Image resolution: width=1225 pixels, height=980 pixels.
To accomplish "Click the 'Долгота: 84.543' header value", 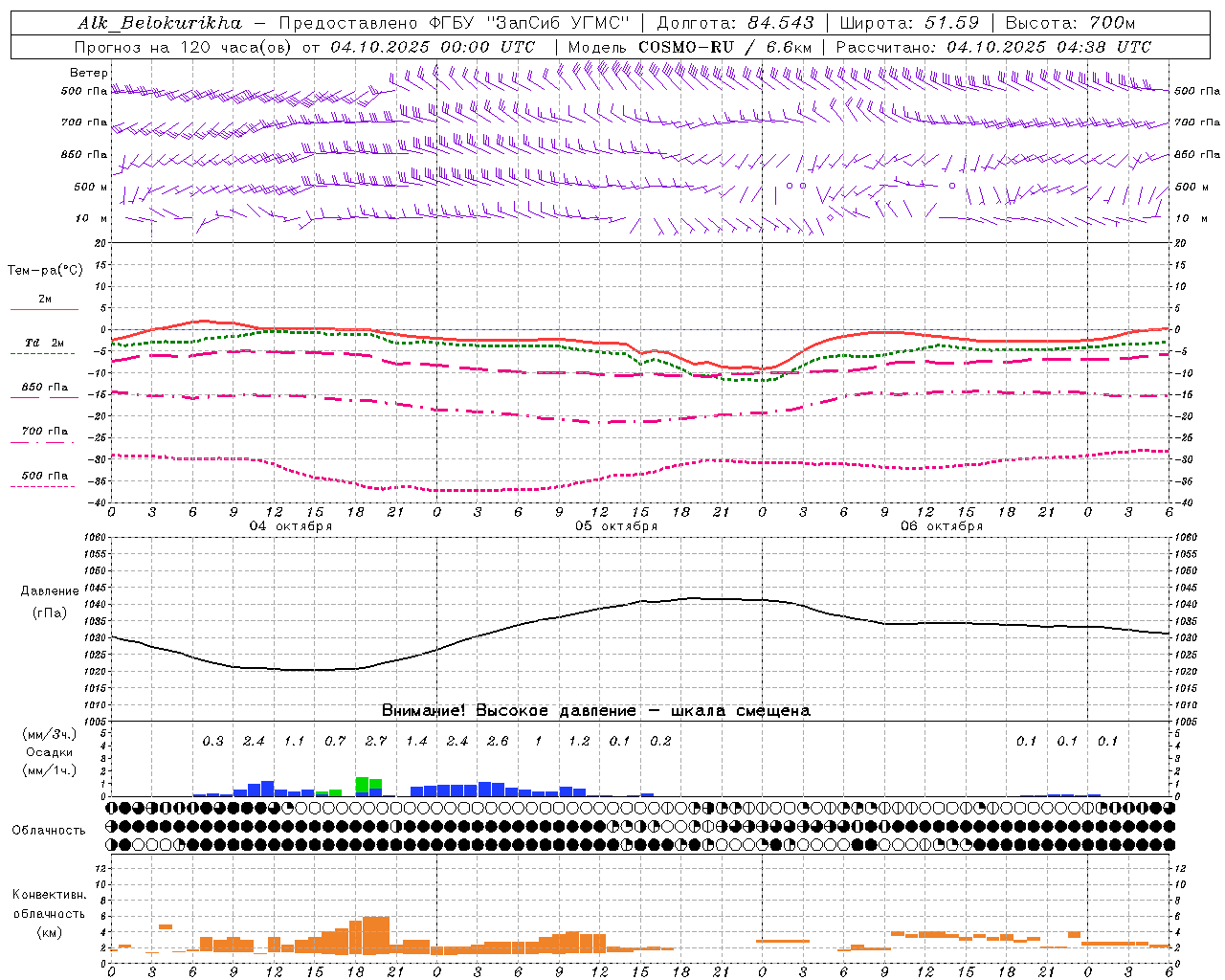I will click(x=736, y=23).
